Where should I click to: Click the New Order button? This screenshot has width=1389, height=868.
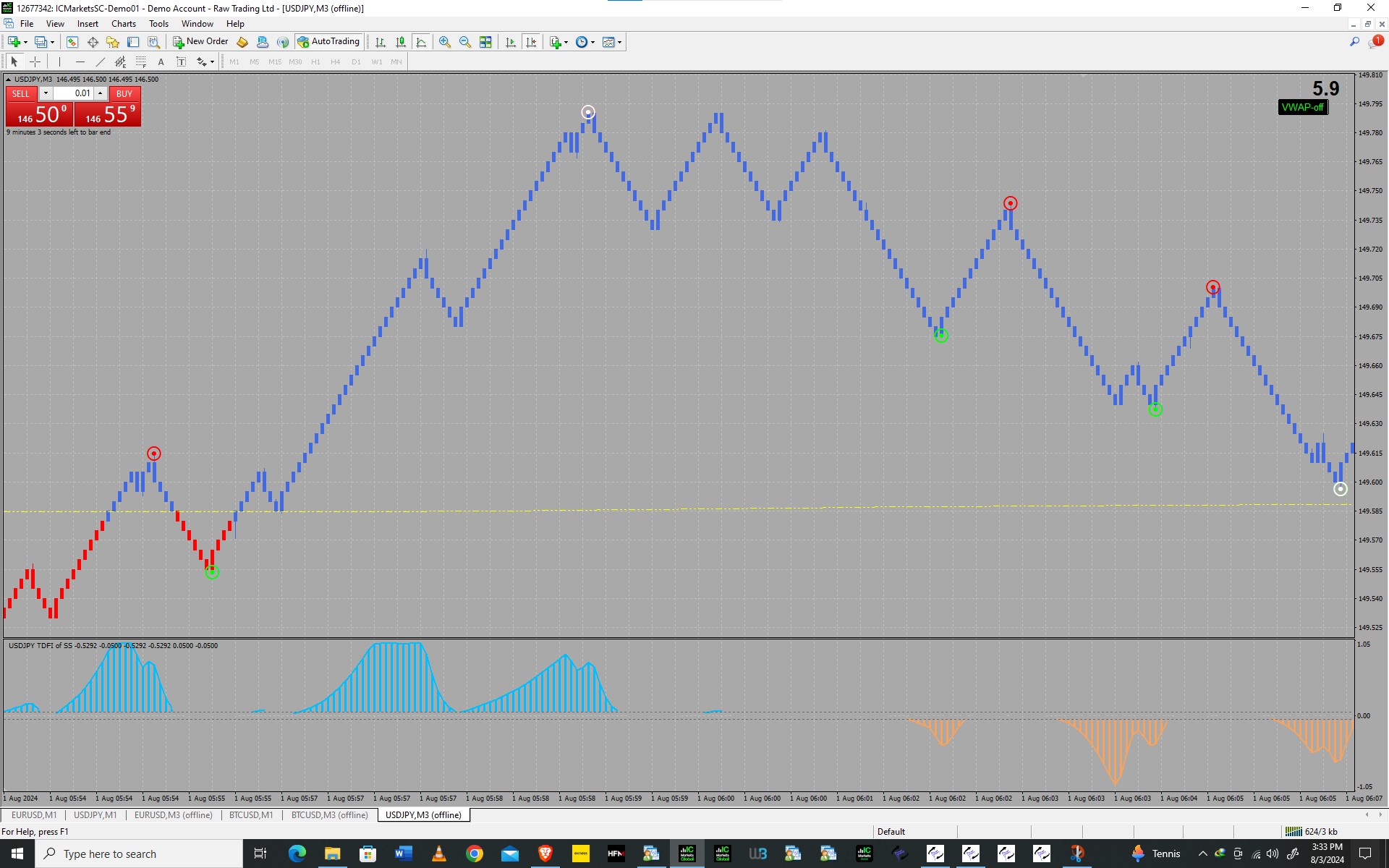click(200, 42)
